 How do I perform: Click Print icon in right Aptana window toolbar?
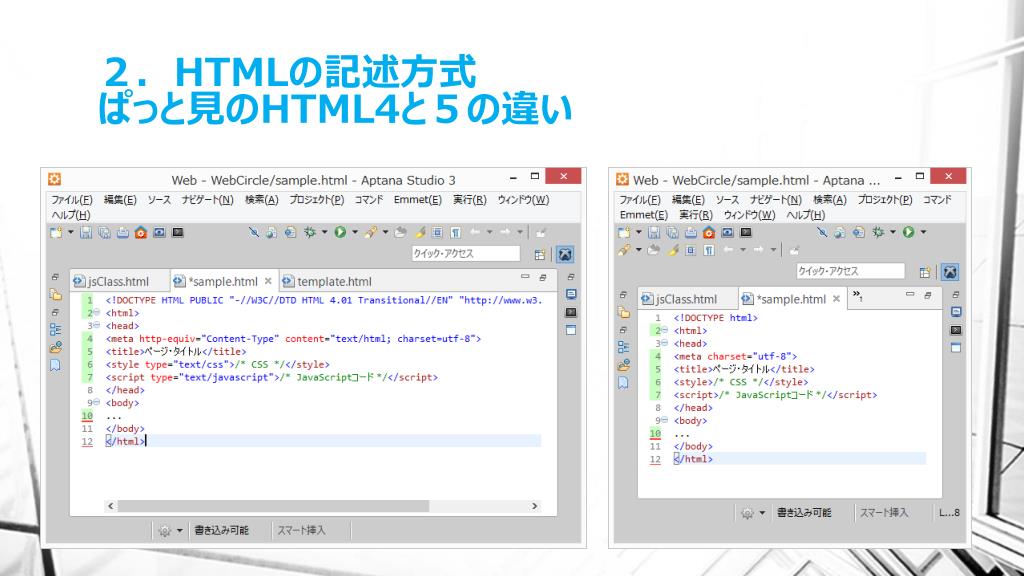[x=690, y=232]
